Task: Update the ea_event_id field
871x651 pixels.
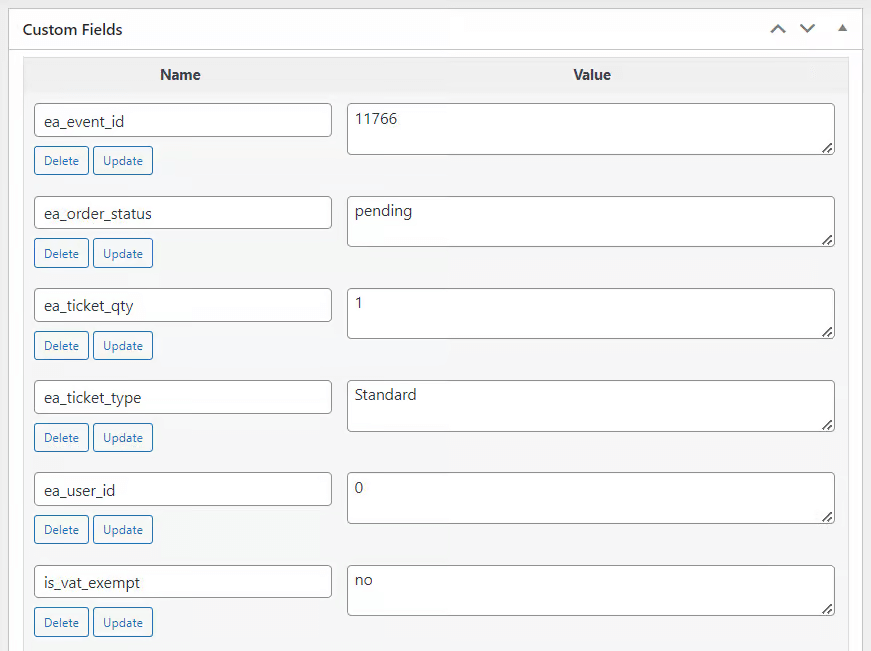Action: (123, 161)
